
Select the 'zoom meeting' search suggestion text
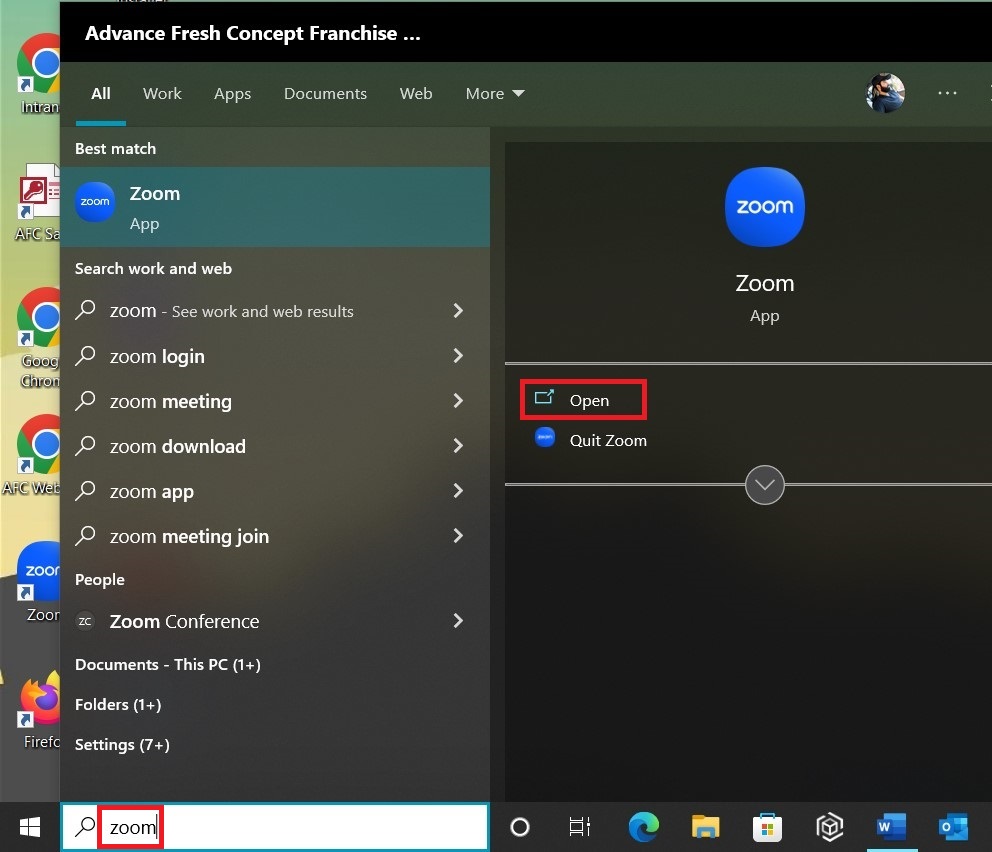(171, 402)
